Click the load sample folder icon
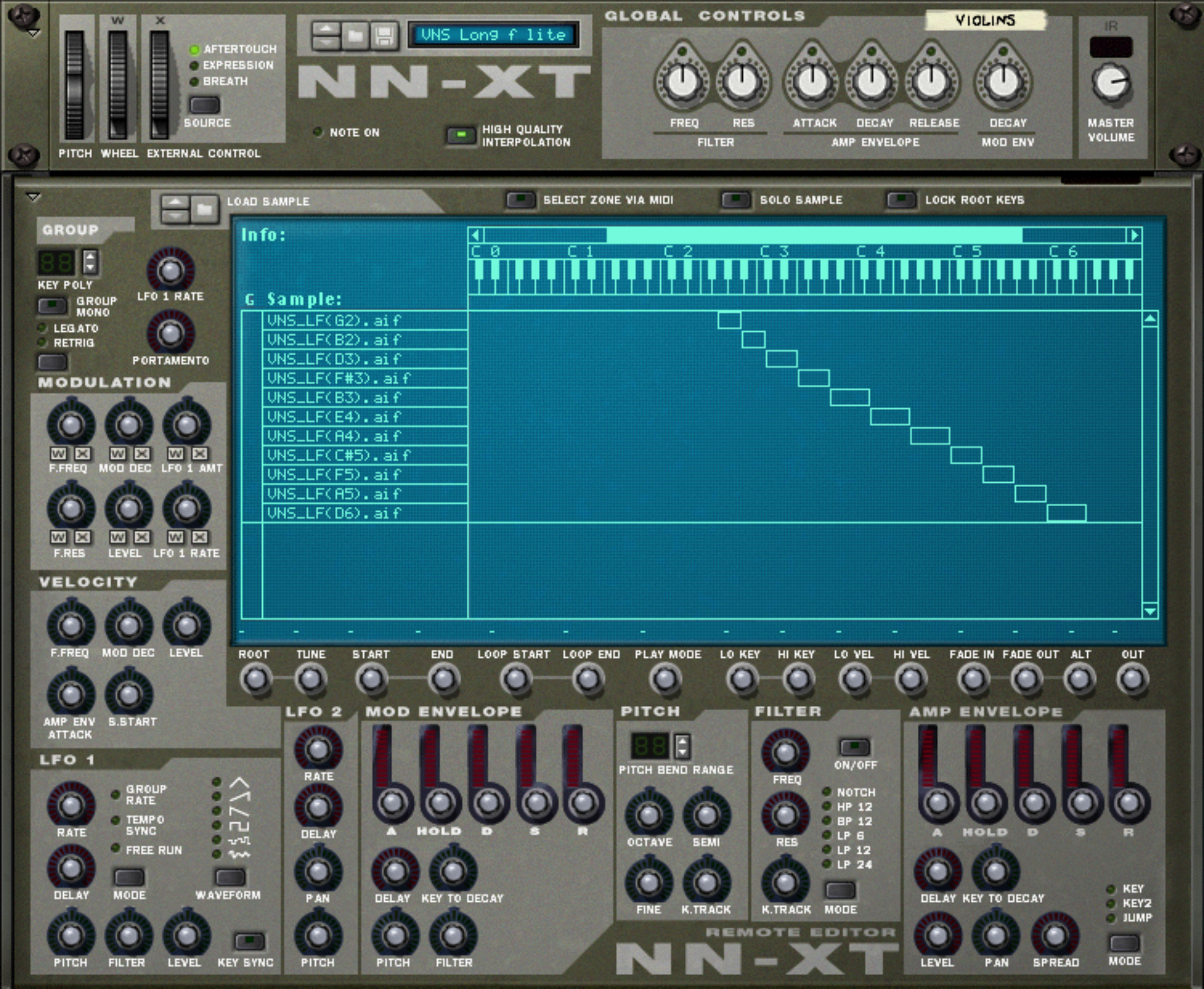 pyautogui.click(x=204, y=209)
